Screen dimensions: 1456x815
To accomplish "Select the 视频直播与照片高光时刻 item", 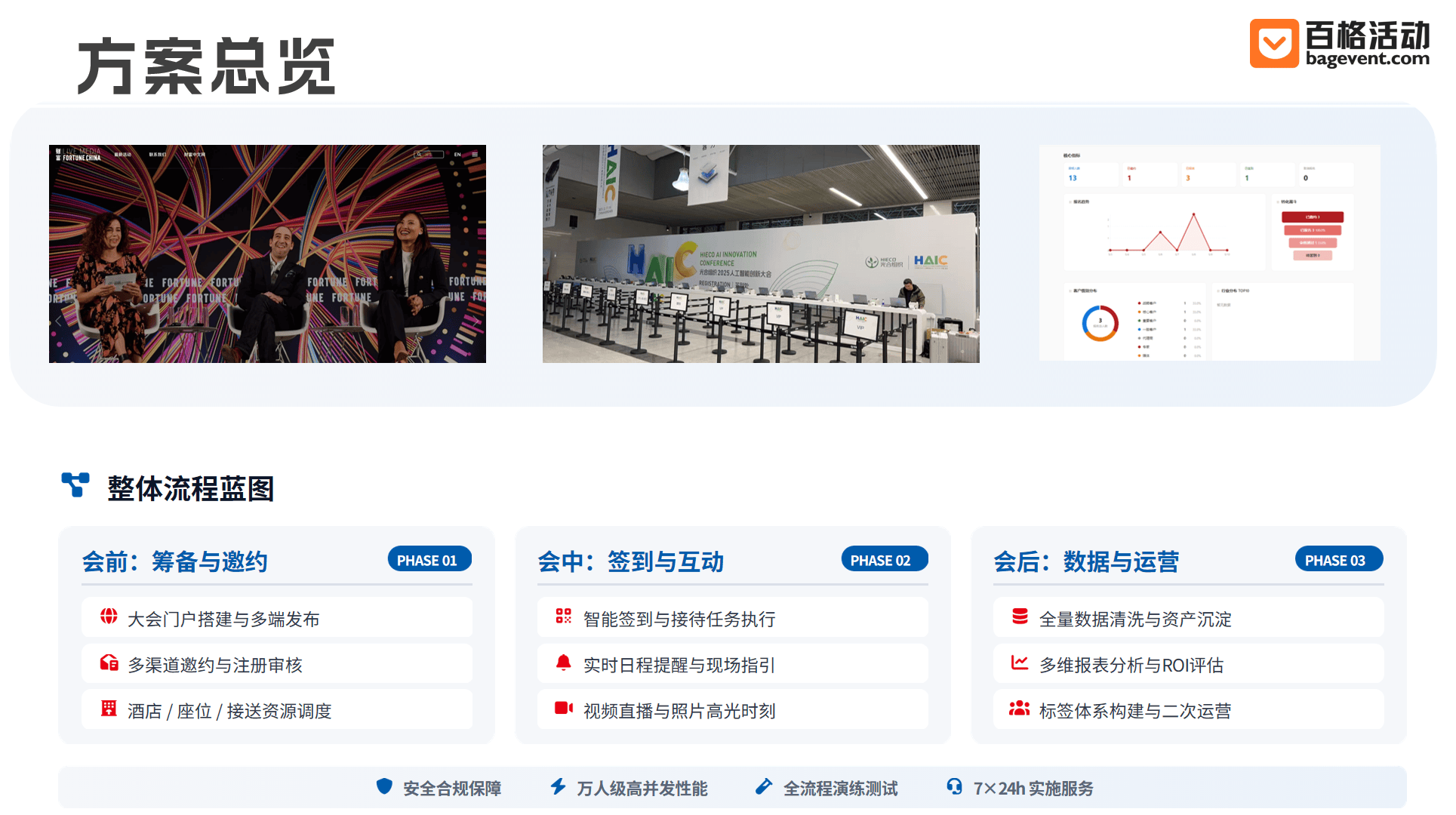I will point(733,709).
